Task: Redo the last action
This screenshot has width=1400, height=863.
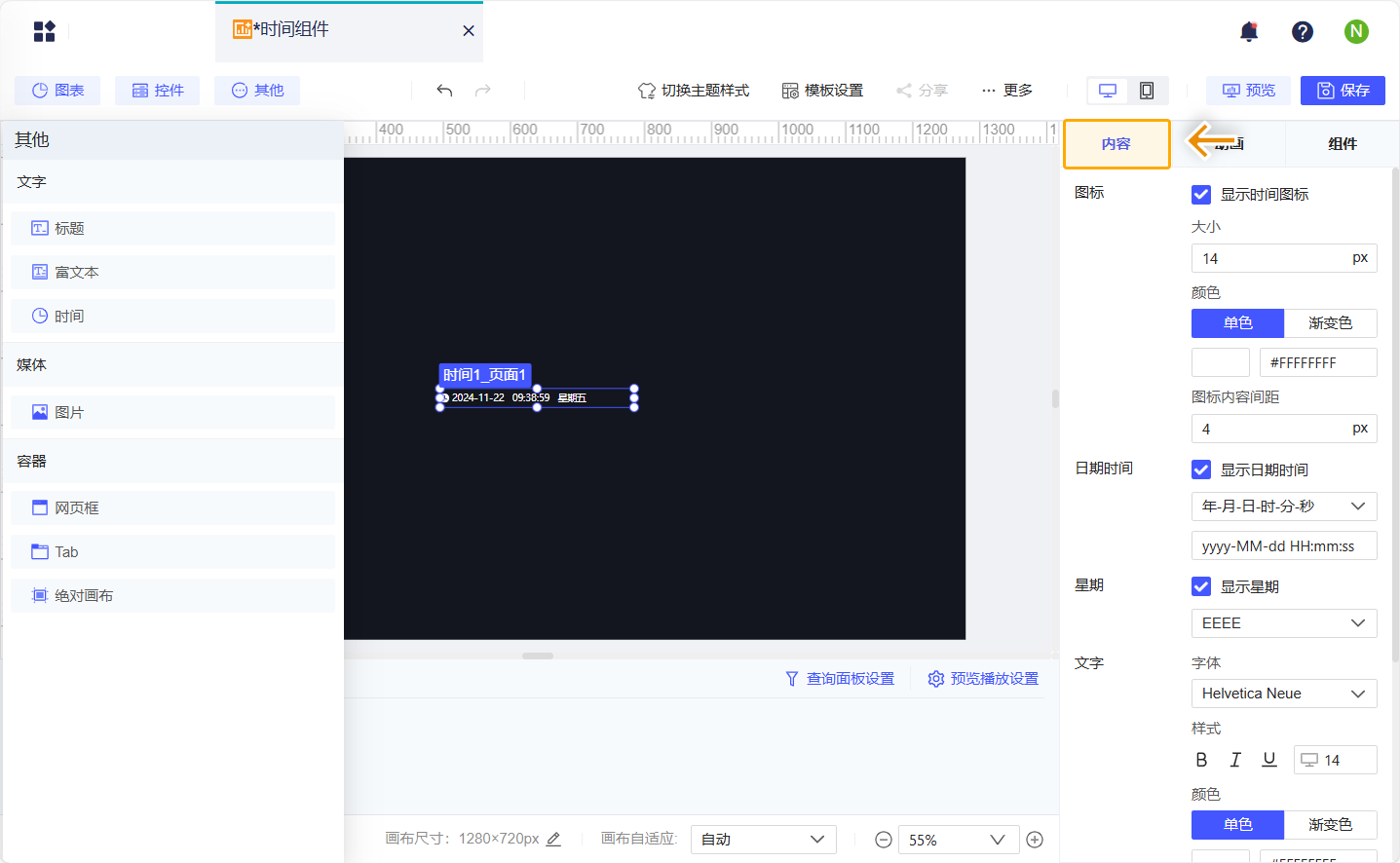Action: 483,91
